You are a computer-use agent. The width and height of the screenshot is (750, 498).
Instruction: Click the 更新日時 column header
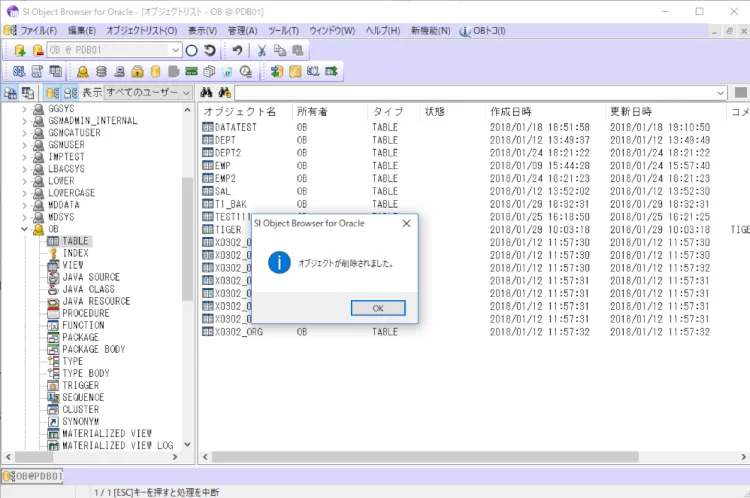tap(665, 111)
